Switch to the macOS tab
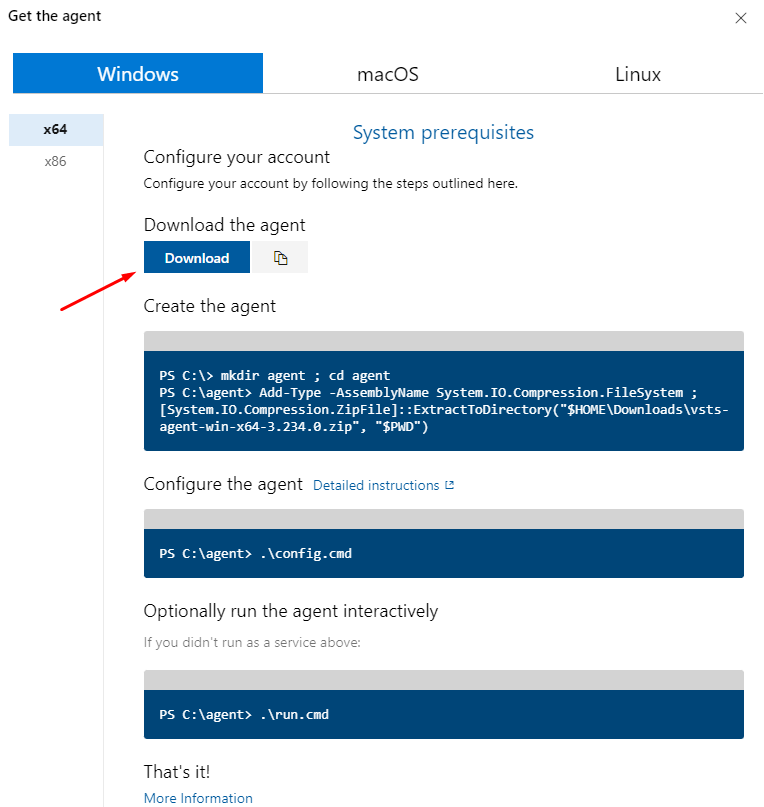The image size is (764, 807). pyautogui.click(x=388, y=74)
